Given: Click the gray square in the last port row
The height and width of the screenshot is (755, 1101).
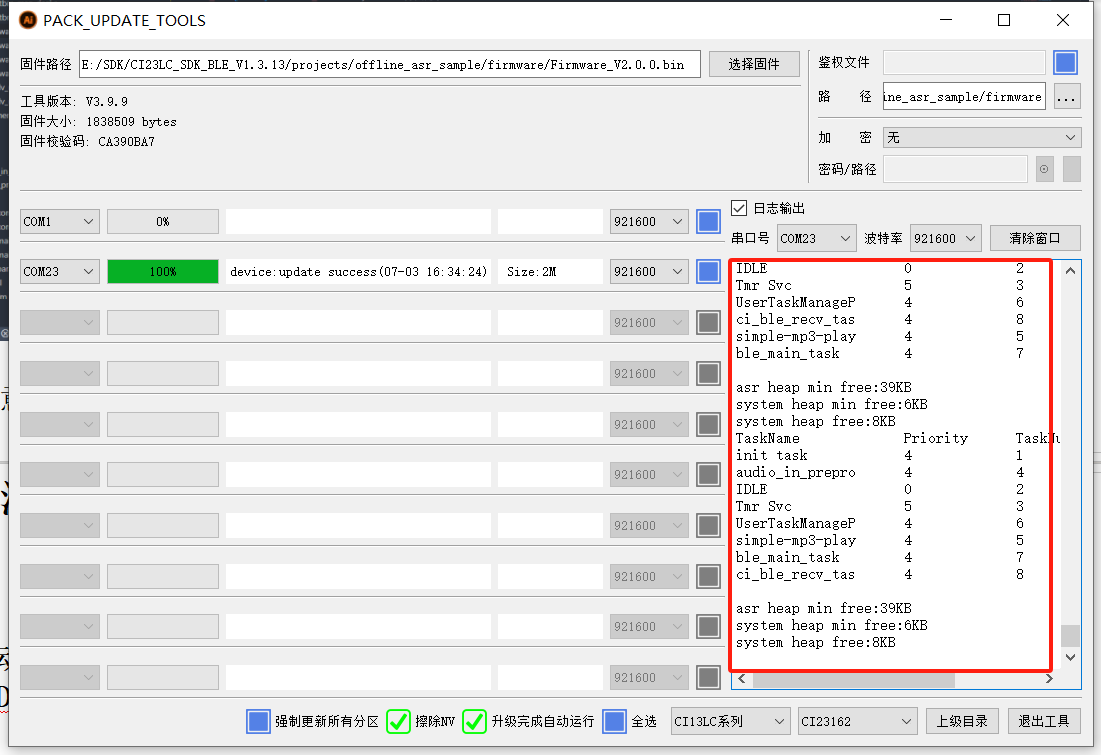Looking at the screenshot, I should [709, 677].
